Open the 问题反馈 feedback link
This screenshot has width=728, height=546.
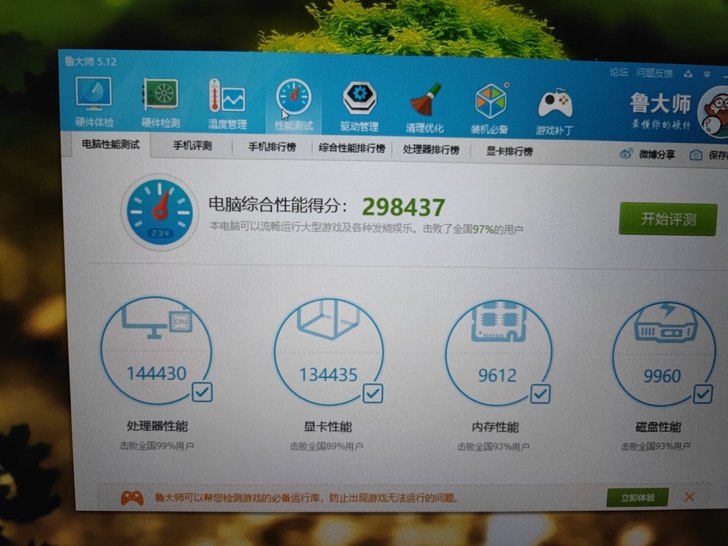tap(655, 73)
